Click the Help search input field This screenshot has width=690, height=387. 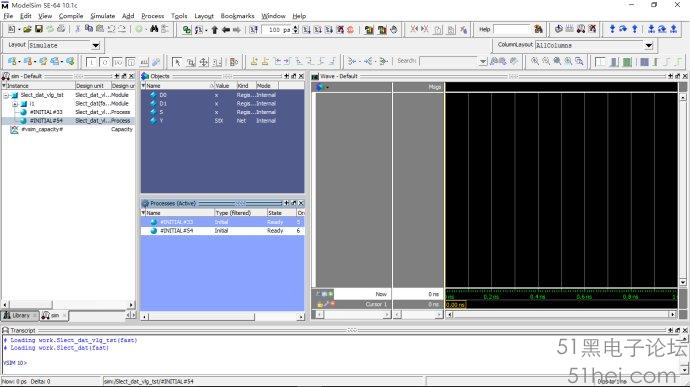[x=512, y=29]
